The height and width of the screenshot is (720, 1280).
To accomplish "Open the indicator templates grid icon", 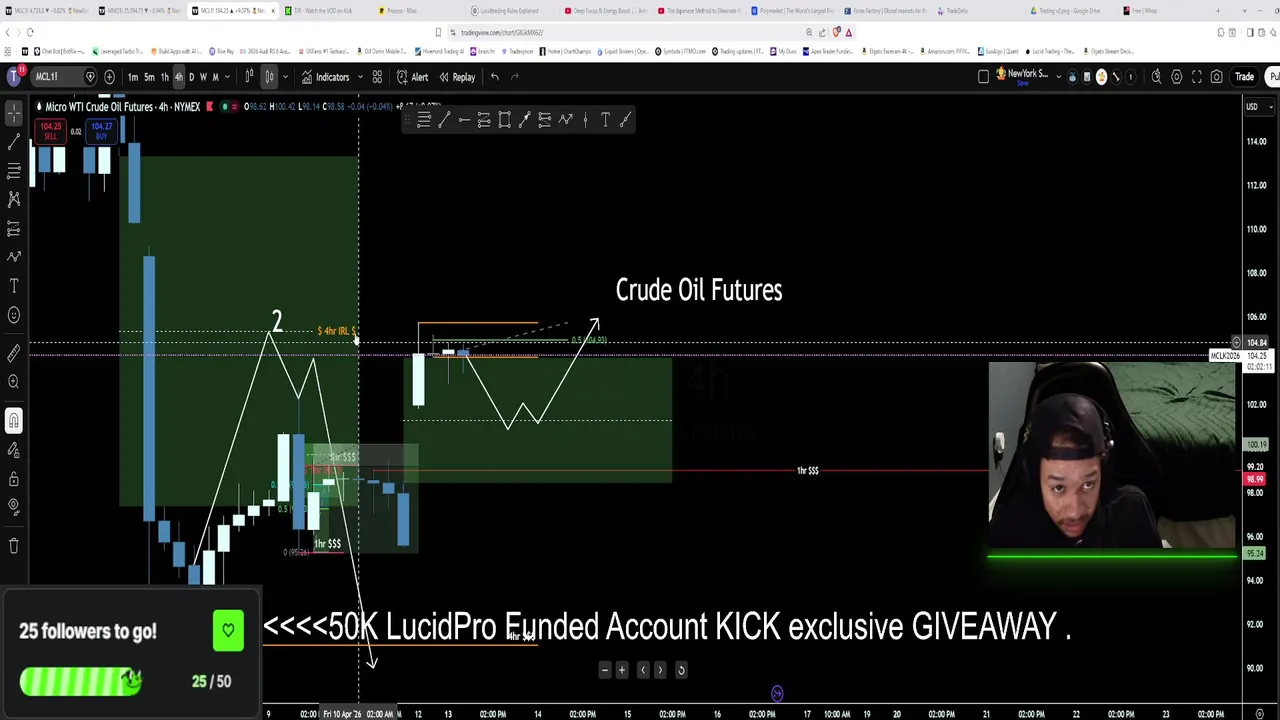I will [x=377, y=77].
